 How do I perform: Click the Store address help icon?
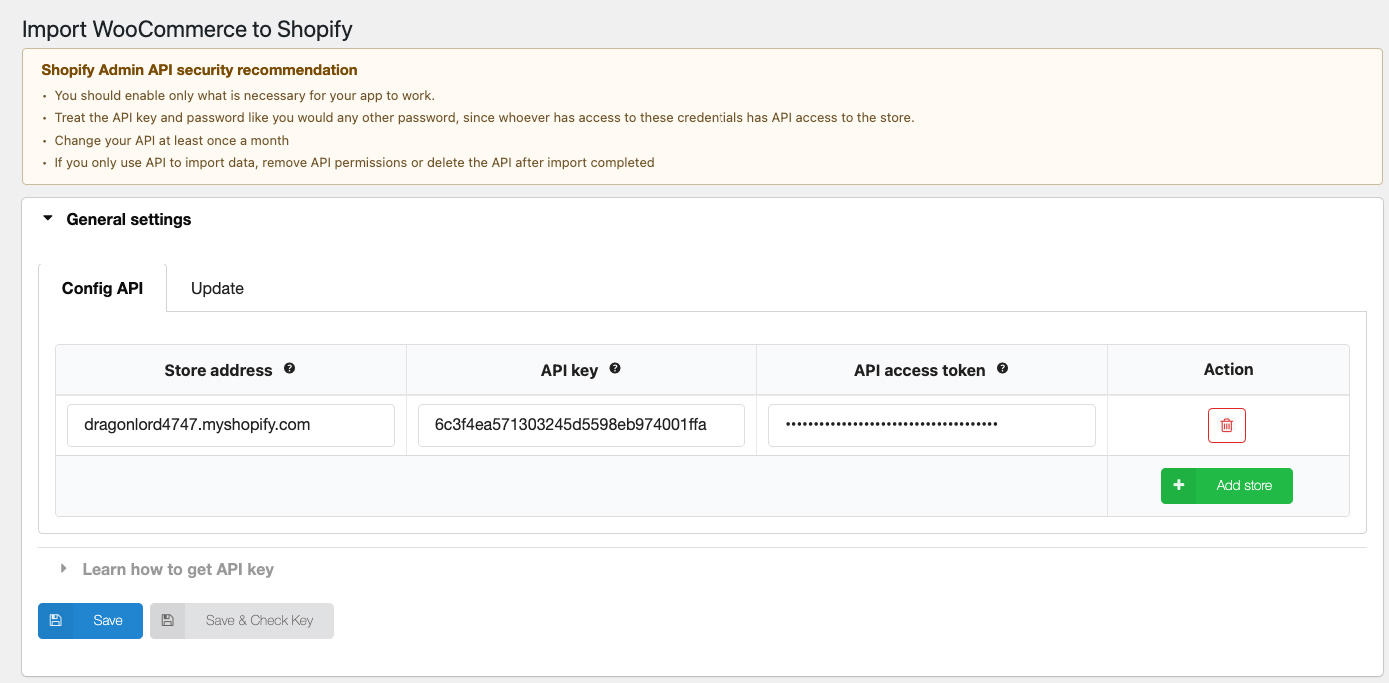[x=289, y=368]
